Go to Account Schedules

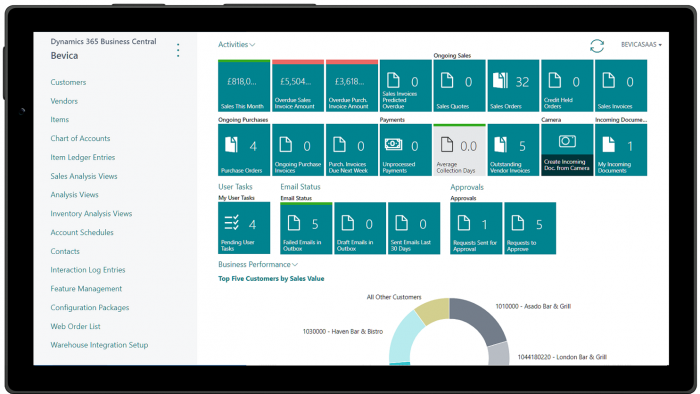(x=82, y=232)
